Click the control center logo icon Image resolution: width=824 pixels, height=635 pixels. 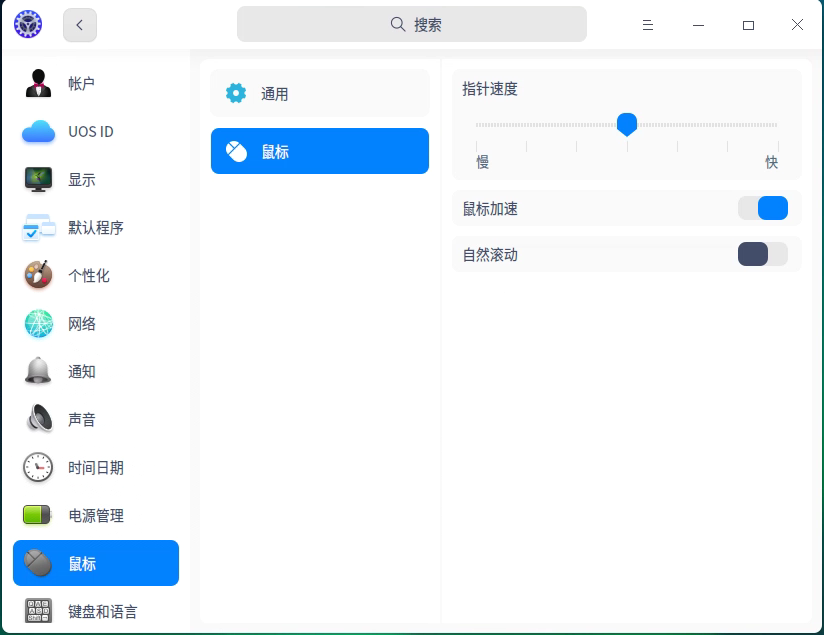(x=28, y=24)
